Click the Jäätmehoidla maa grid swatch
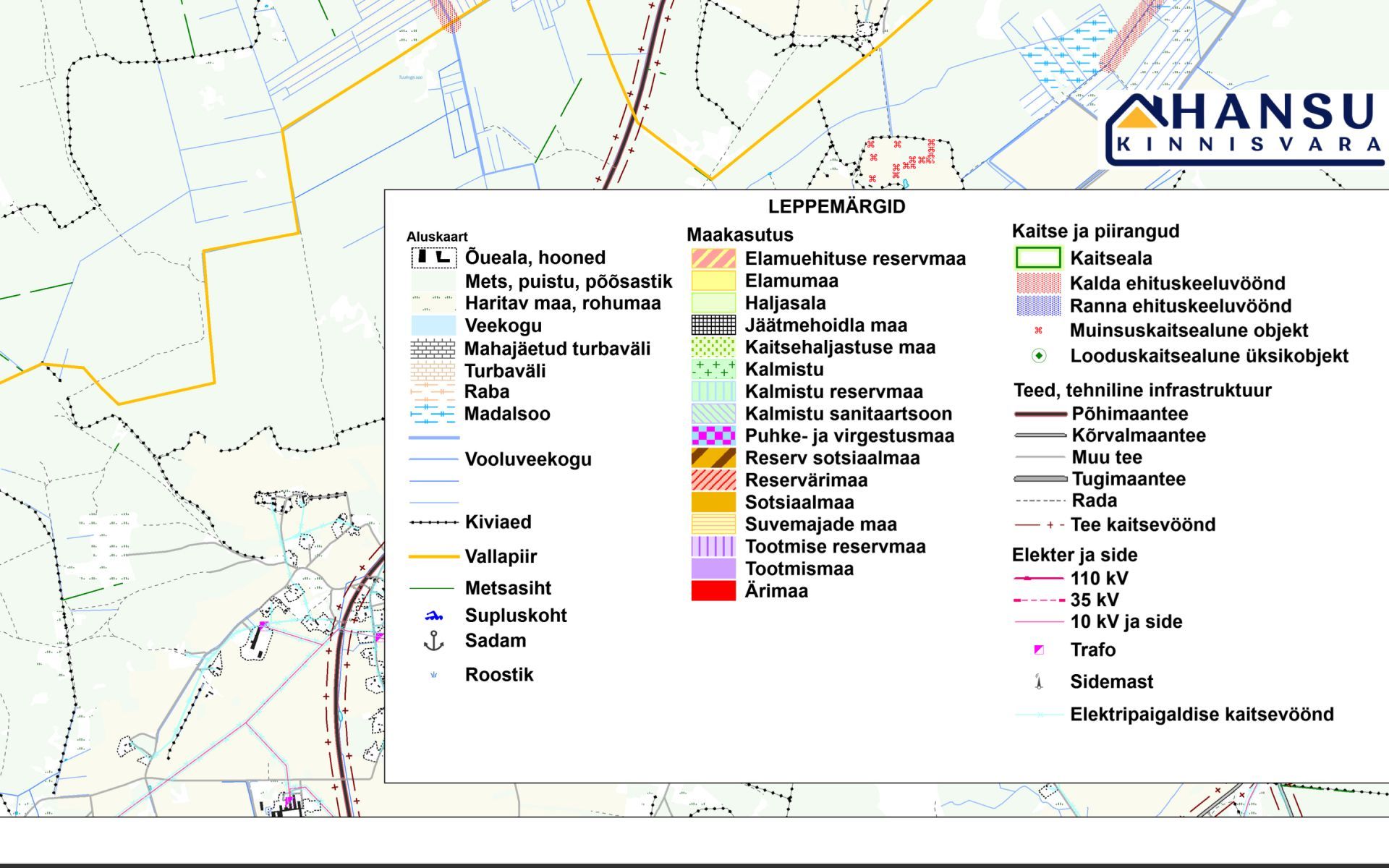 (x=713, y=325)
